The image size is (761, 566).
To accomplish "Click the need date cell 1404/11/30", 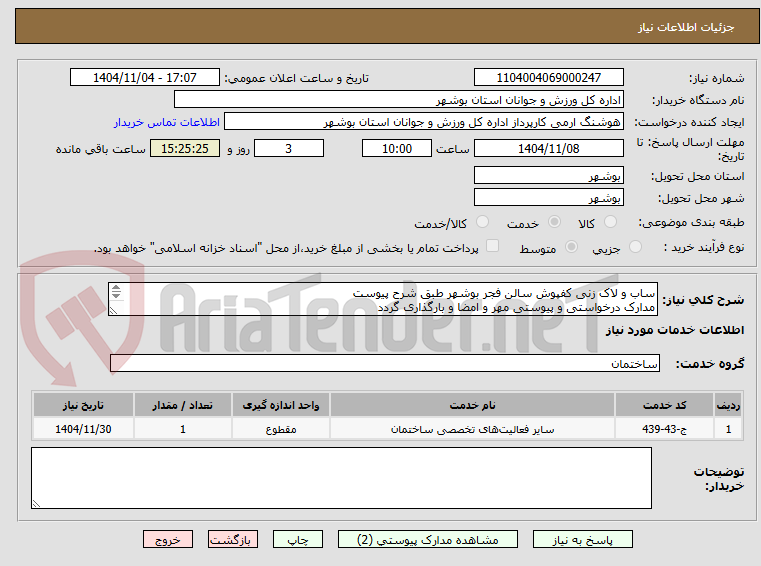I will tap(83, 429).
